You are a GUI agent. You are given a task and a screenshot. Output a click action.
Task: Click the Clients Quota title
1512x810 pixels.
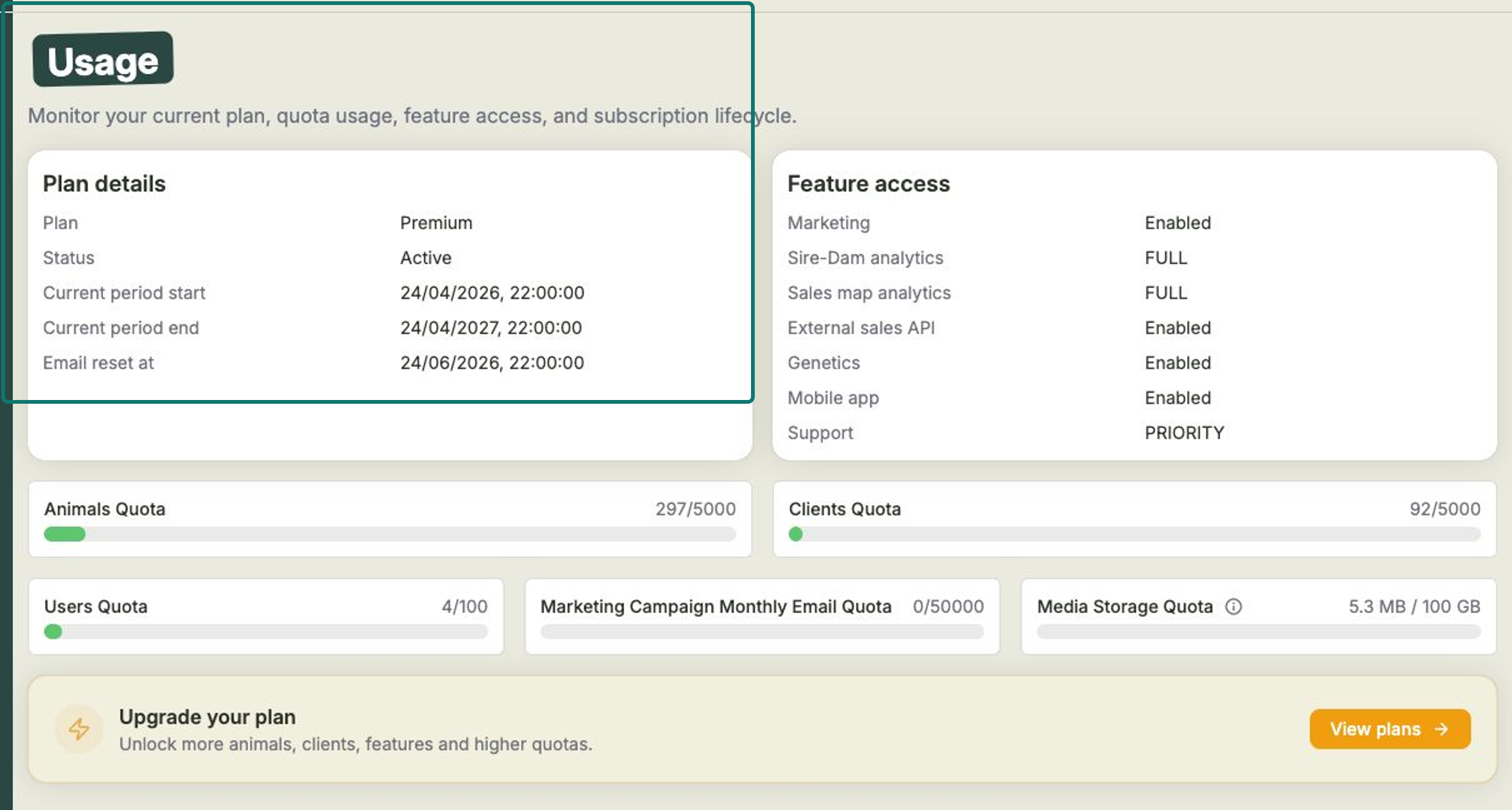point(845,509)
